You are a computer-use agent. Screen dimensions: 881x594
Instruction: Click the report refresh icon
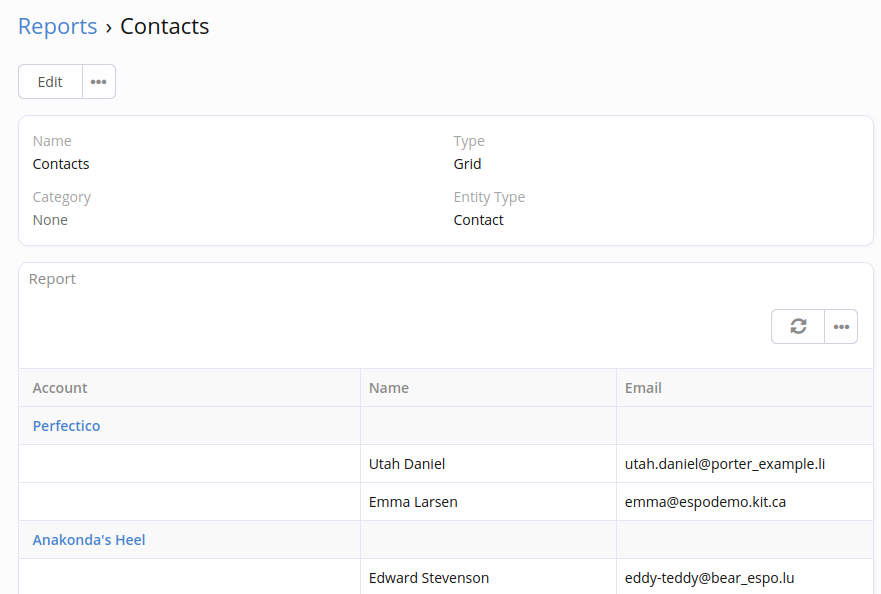click(x=798, y=327)
